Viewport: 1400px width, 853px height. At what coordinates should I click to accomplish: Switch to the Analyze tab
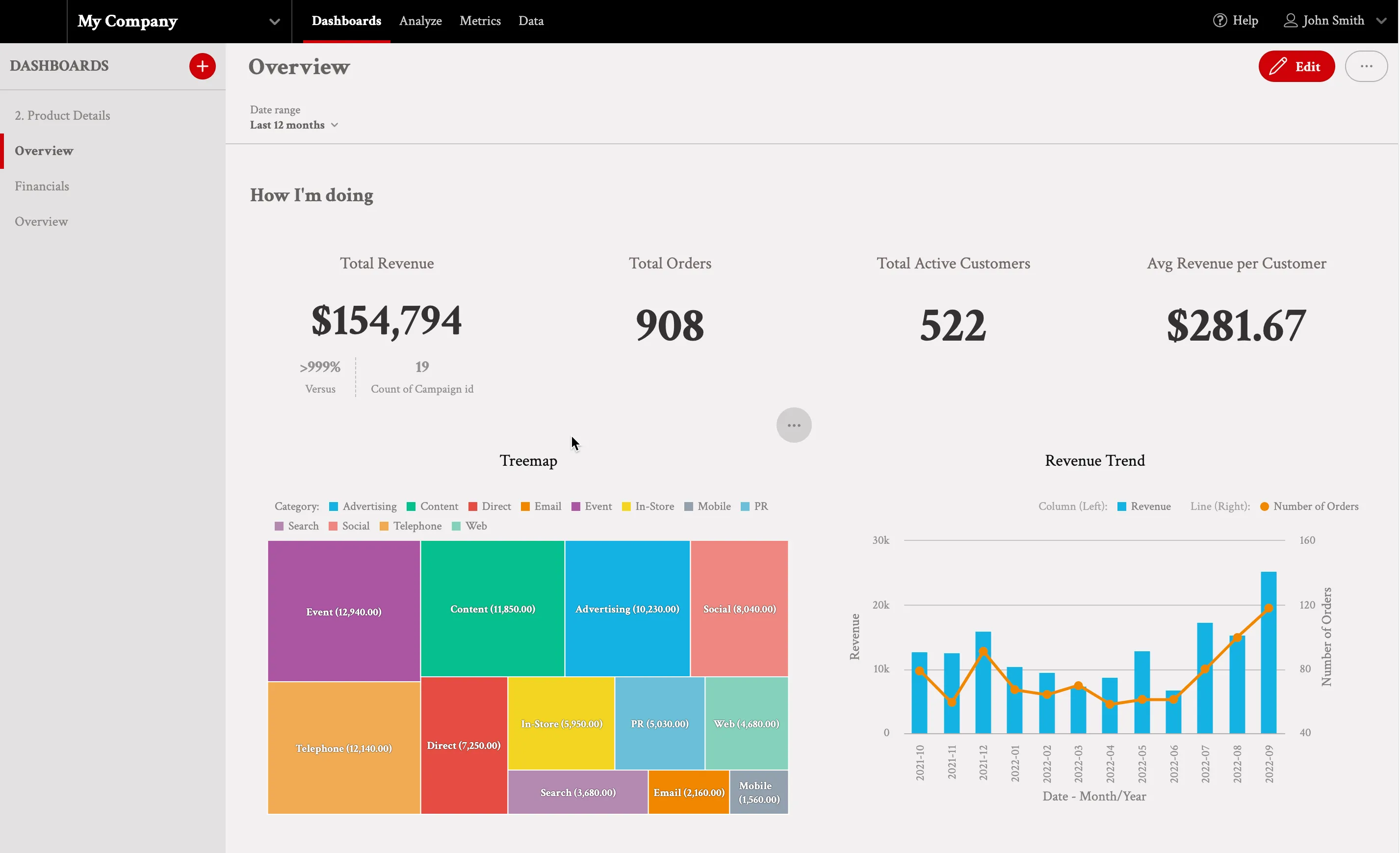click(420, 21)
